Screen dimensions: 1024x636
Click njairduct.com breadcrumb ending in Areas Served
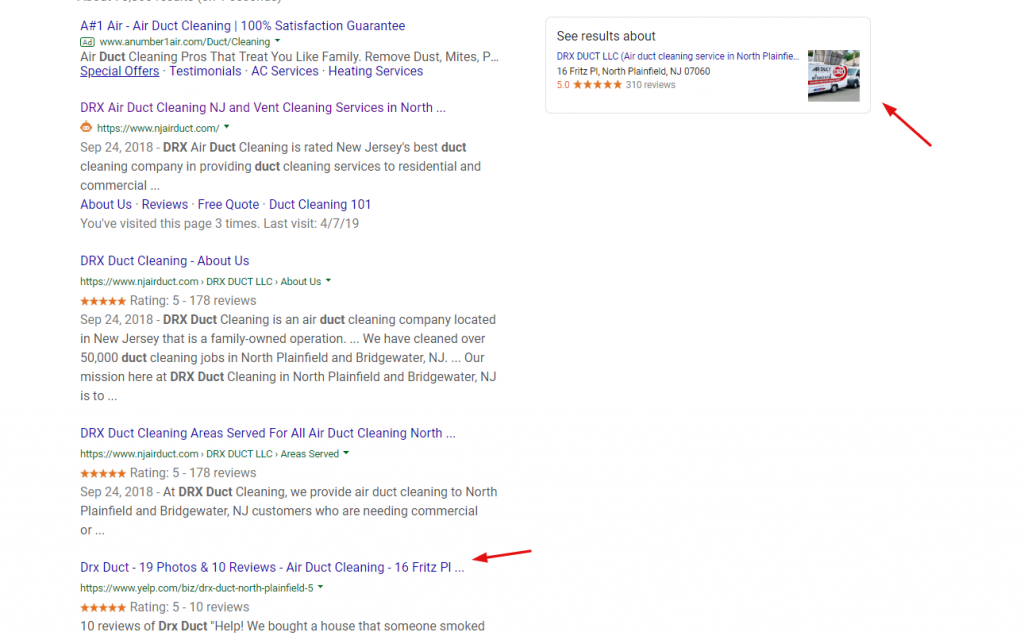click(x=210, y=454)
